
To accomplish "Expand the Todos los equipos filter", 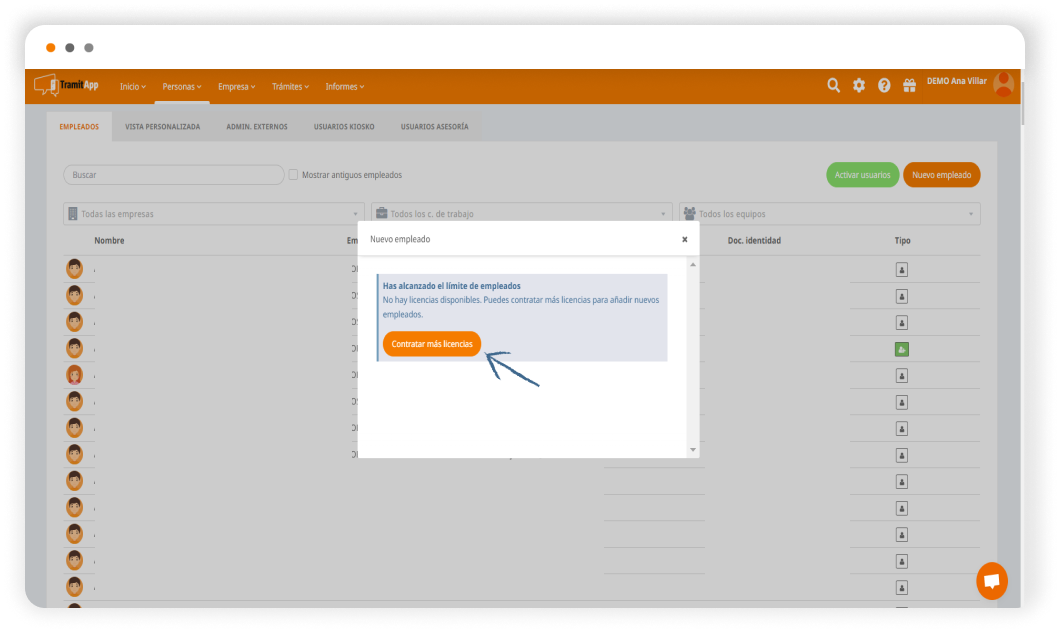I will 829,214.
